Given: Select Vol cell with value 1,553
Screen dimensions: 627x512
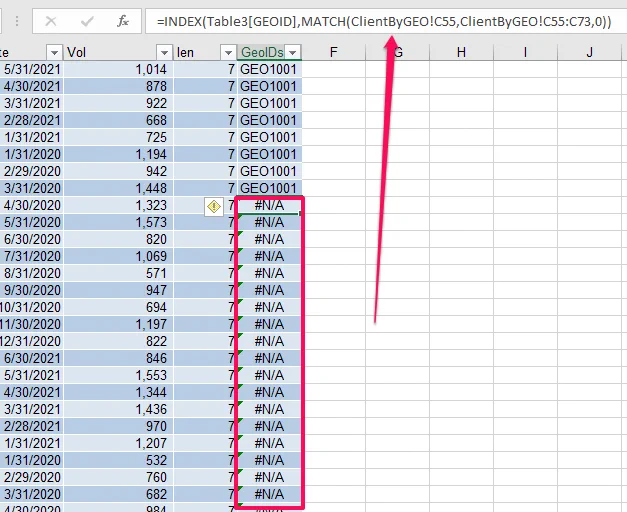Looking at the screenshot, I should 118,376.
